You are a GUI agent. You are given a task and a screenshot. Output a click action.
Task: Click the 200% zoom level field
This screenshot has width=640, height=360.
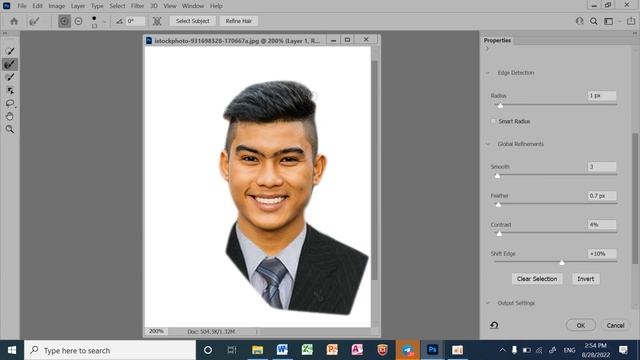[156, 331]
